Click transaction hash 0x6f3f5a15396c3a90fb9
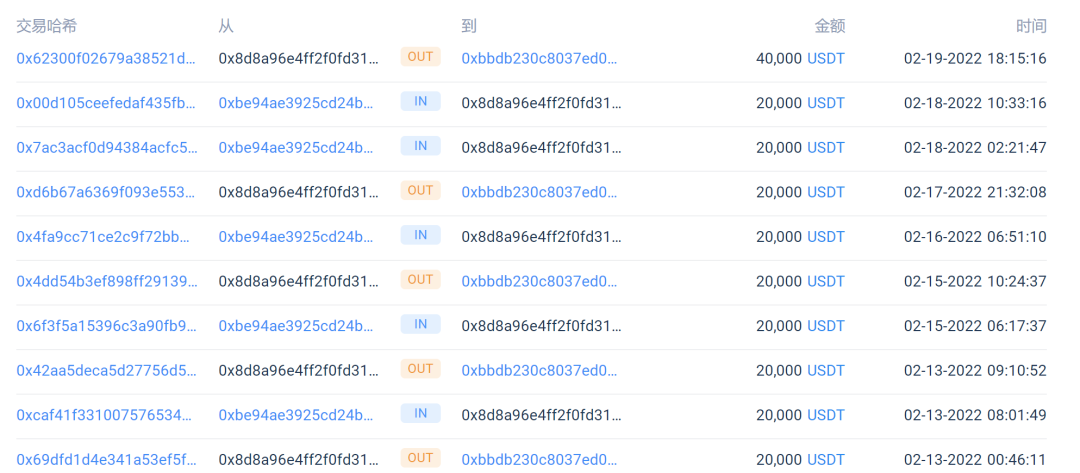This screenshot has height=473, width=1080. (106, 326)
